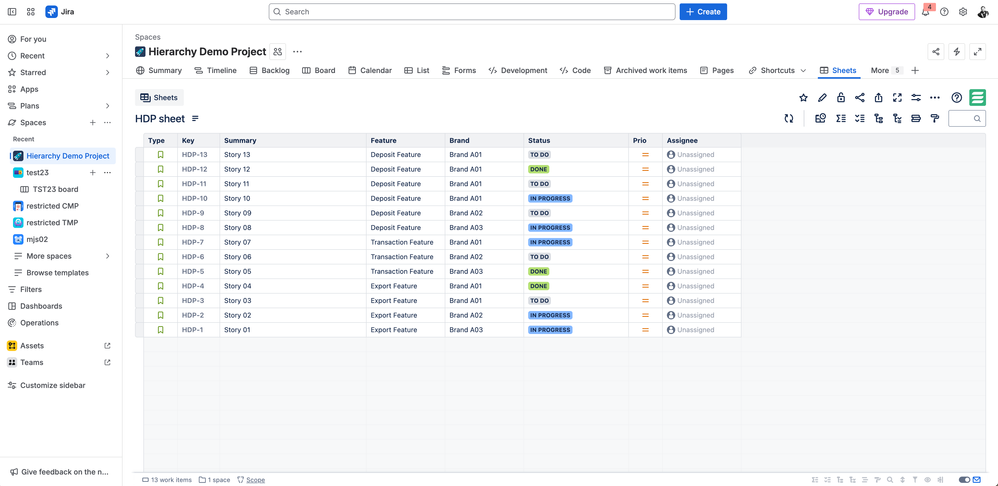
Task: Open the Sheets toolbar ellipsis menu
Action: (x=934, y=97)
